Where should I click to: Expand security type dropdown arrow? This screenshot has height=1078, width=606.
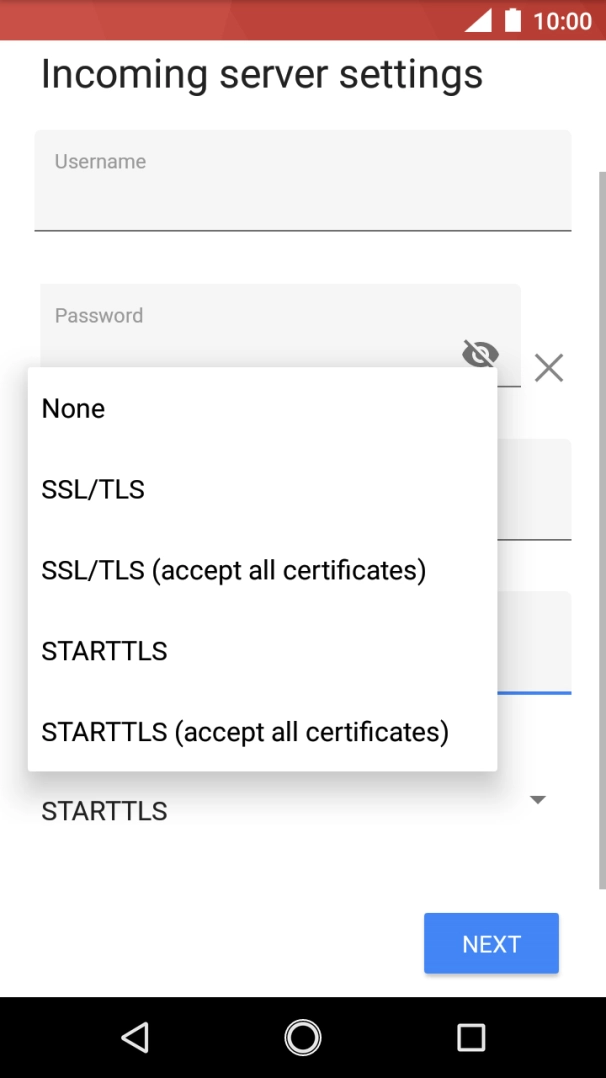point(538,800)
